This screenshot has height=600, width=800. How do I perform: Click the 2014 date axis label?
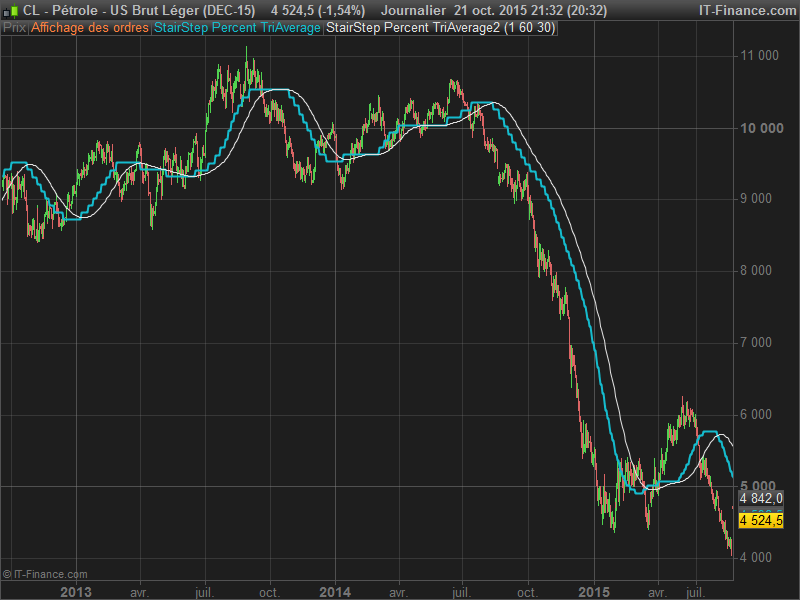point(335,592)
